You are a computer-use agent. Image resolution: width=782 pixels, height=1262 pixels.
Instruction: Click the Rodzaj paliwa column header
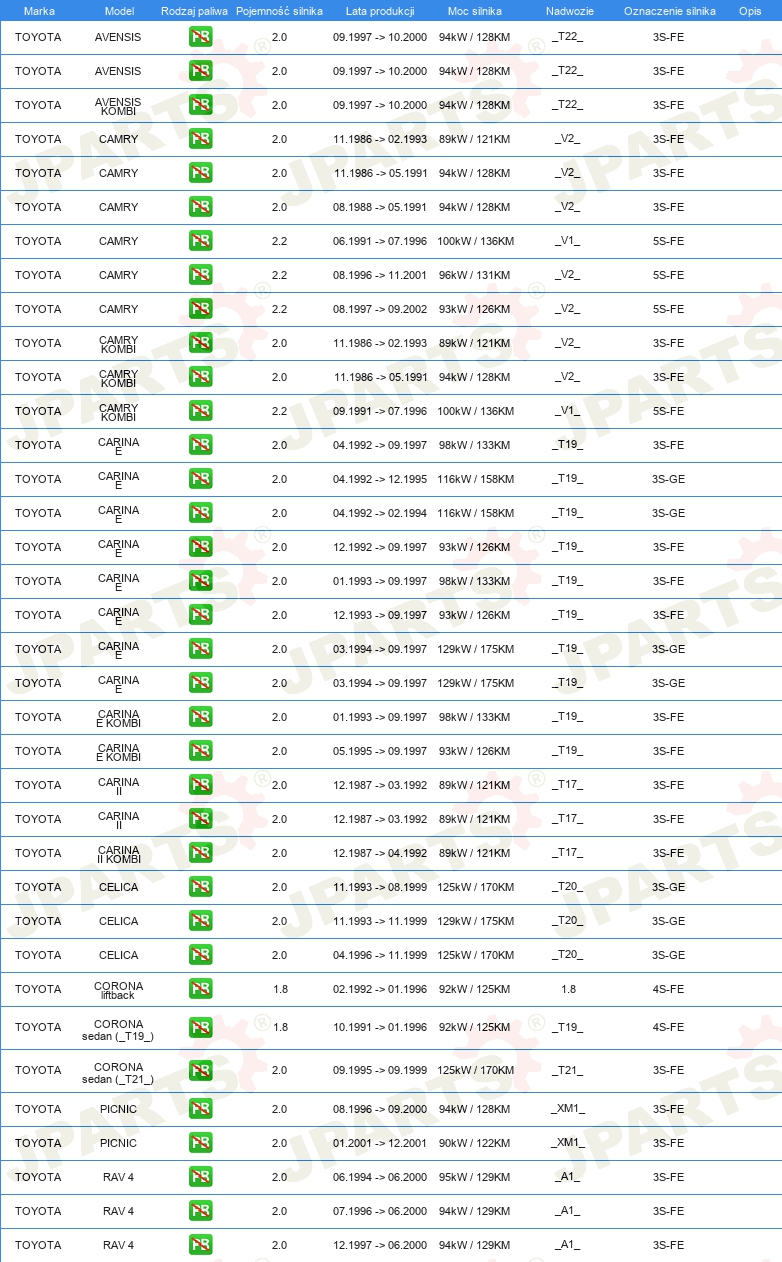(194, 11)
